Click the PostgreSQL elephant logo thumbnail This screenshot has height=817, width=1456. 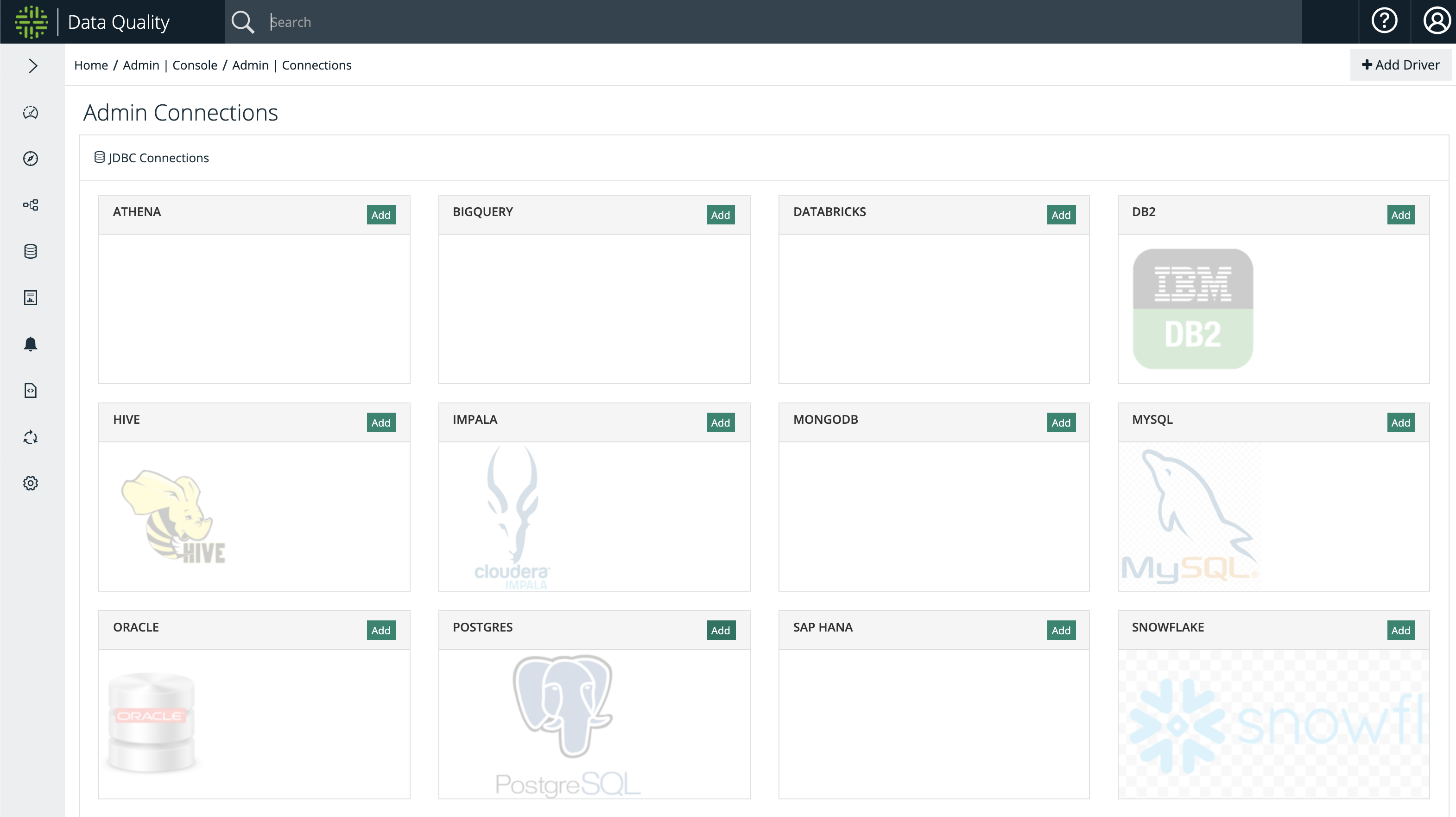pyautogui.click(x=567, y=725)
